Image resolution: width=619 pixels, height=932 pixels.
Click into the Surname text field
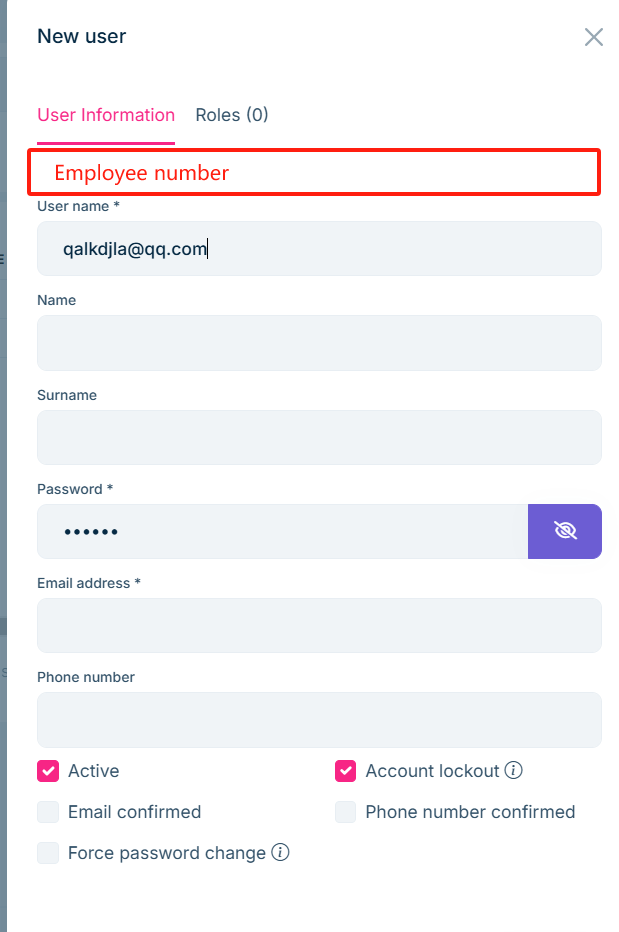coord(319,437)
